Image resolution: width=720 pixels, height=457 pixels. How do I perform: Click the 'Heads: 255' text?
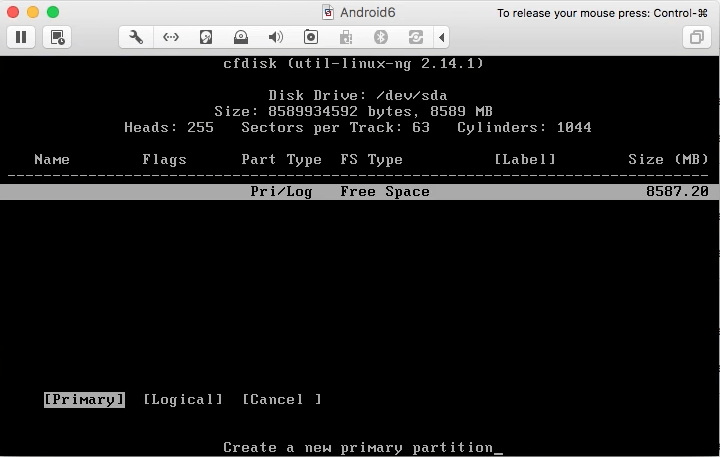click(x=169, y=127)
